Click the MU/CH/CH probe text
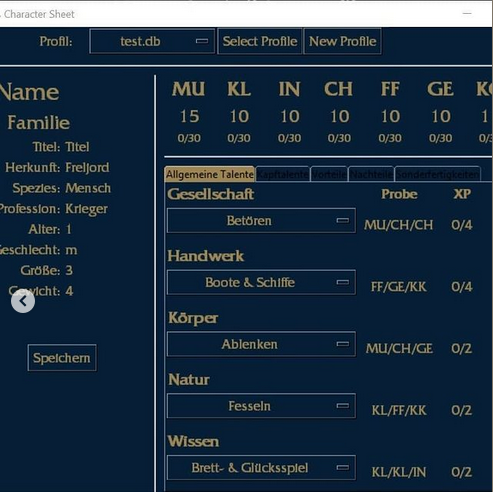The image size is (493, 492). 398,225
